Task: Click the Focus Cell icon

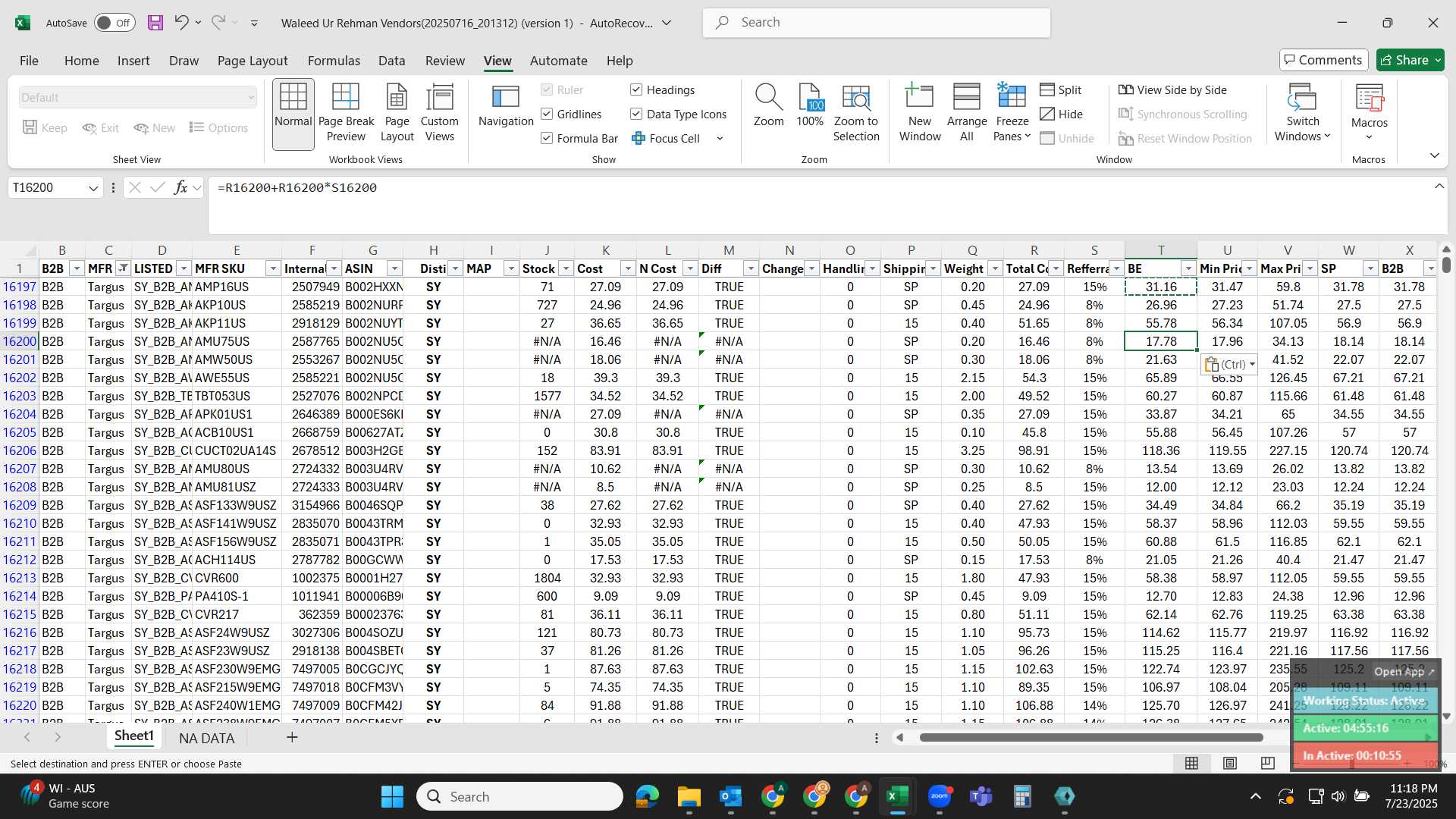Action: click(639, 138)
